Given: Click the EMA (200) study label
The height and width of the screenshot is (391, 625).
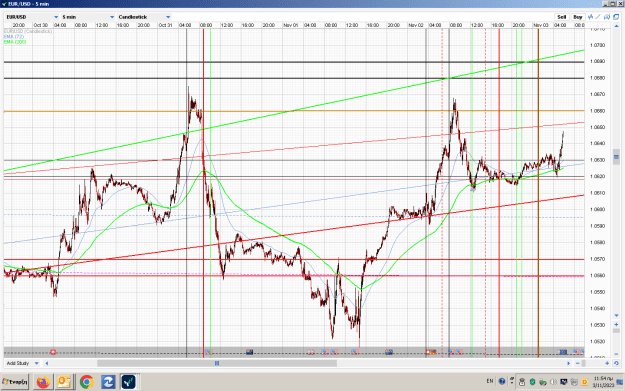Looking at the screenshot, I should [x=15, y=41].
